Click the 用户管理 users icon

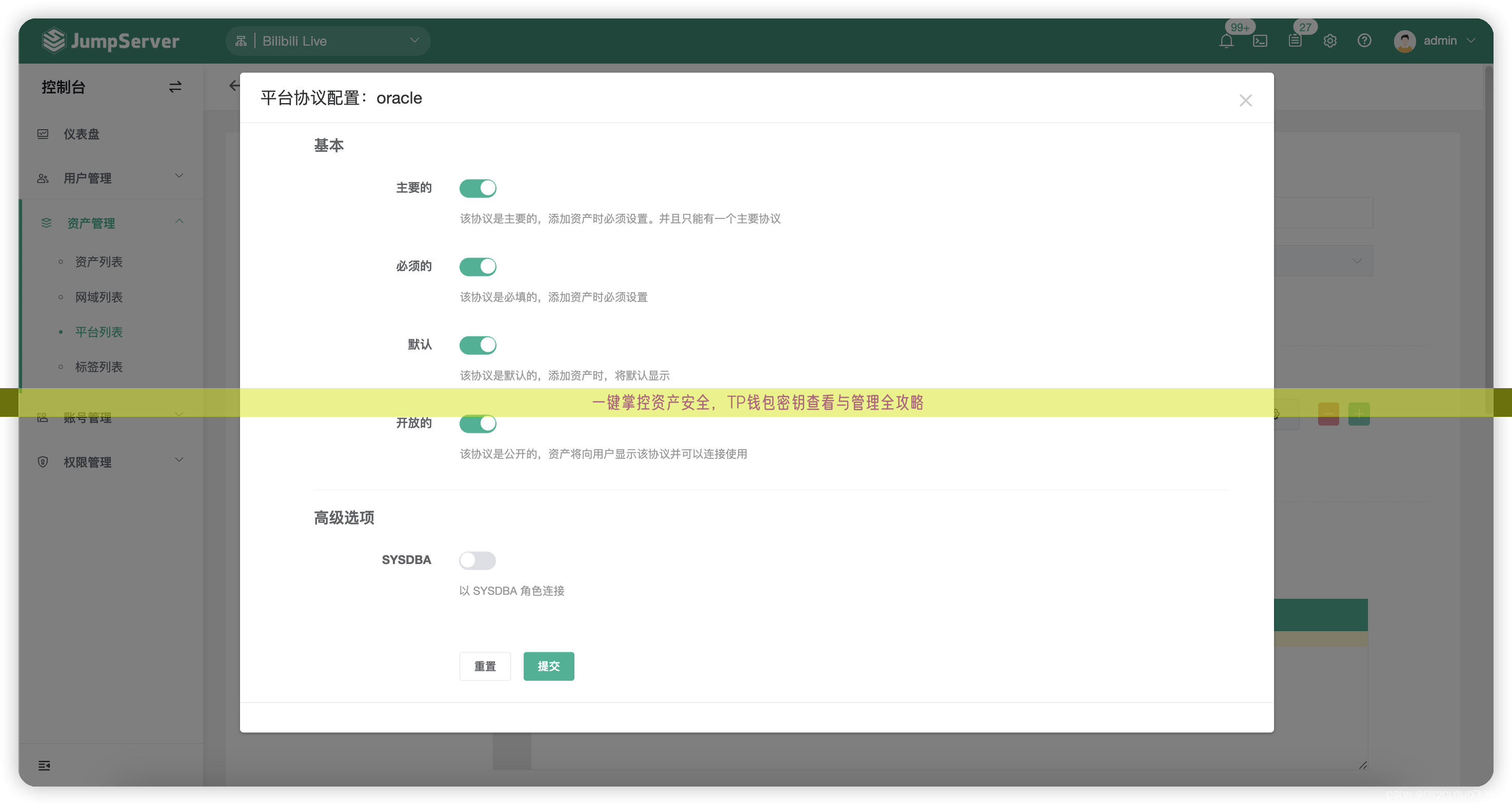pyautogui.click(x=43, y=178)
